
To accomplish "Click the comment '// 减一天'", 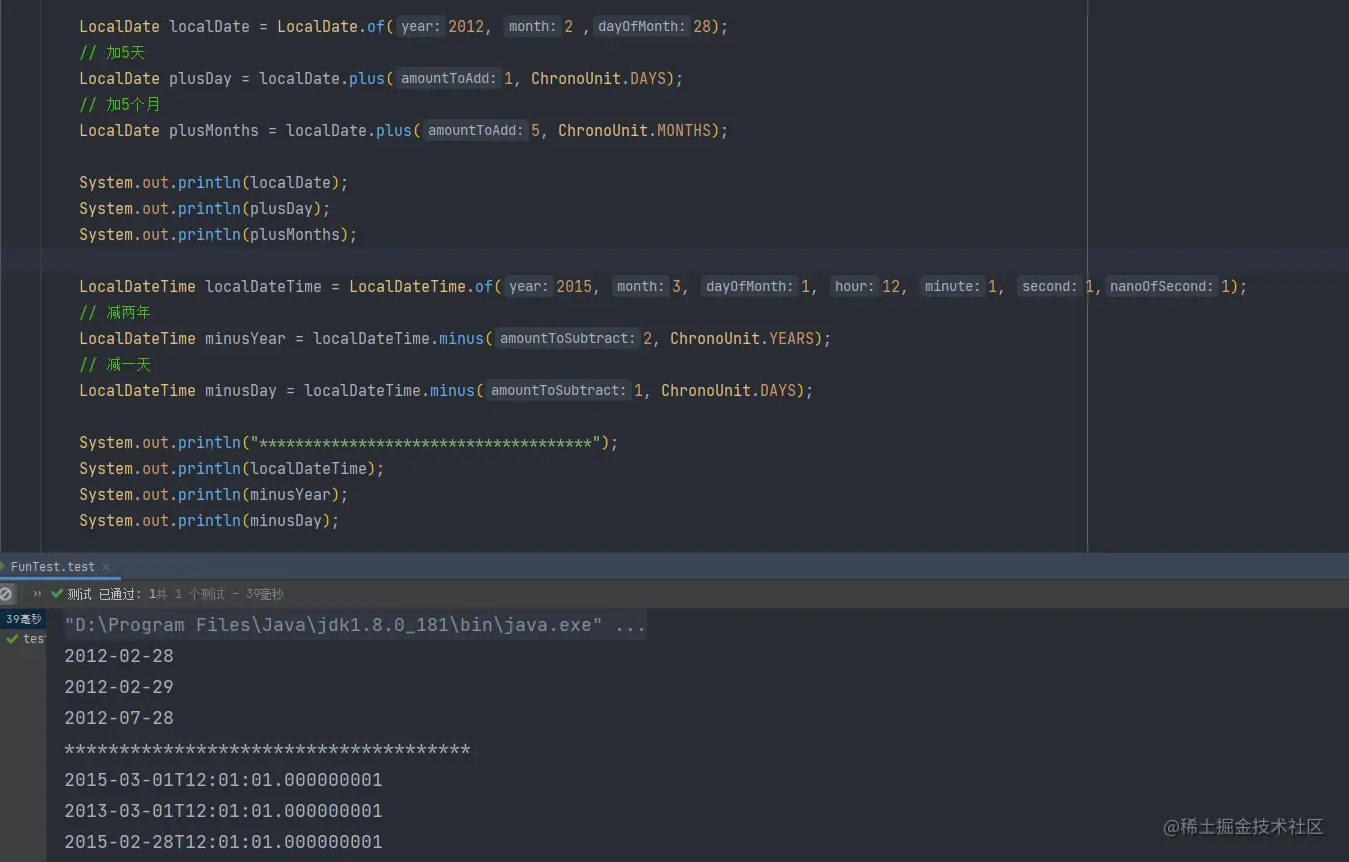I will [115, 364].
